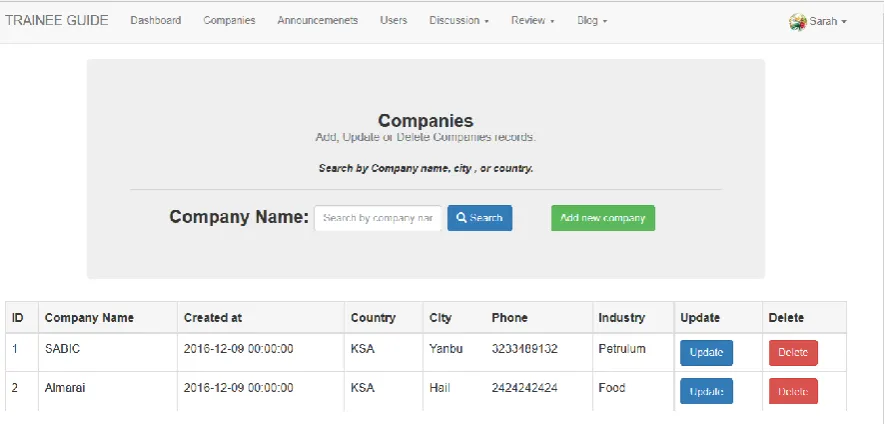Click the phone number 3233469132

525,349
